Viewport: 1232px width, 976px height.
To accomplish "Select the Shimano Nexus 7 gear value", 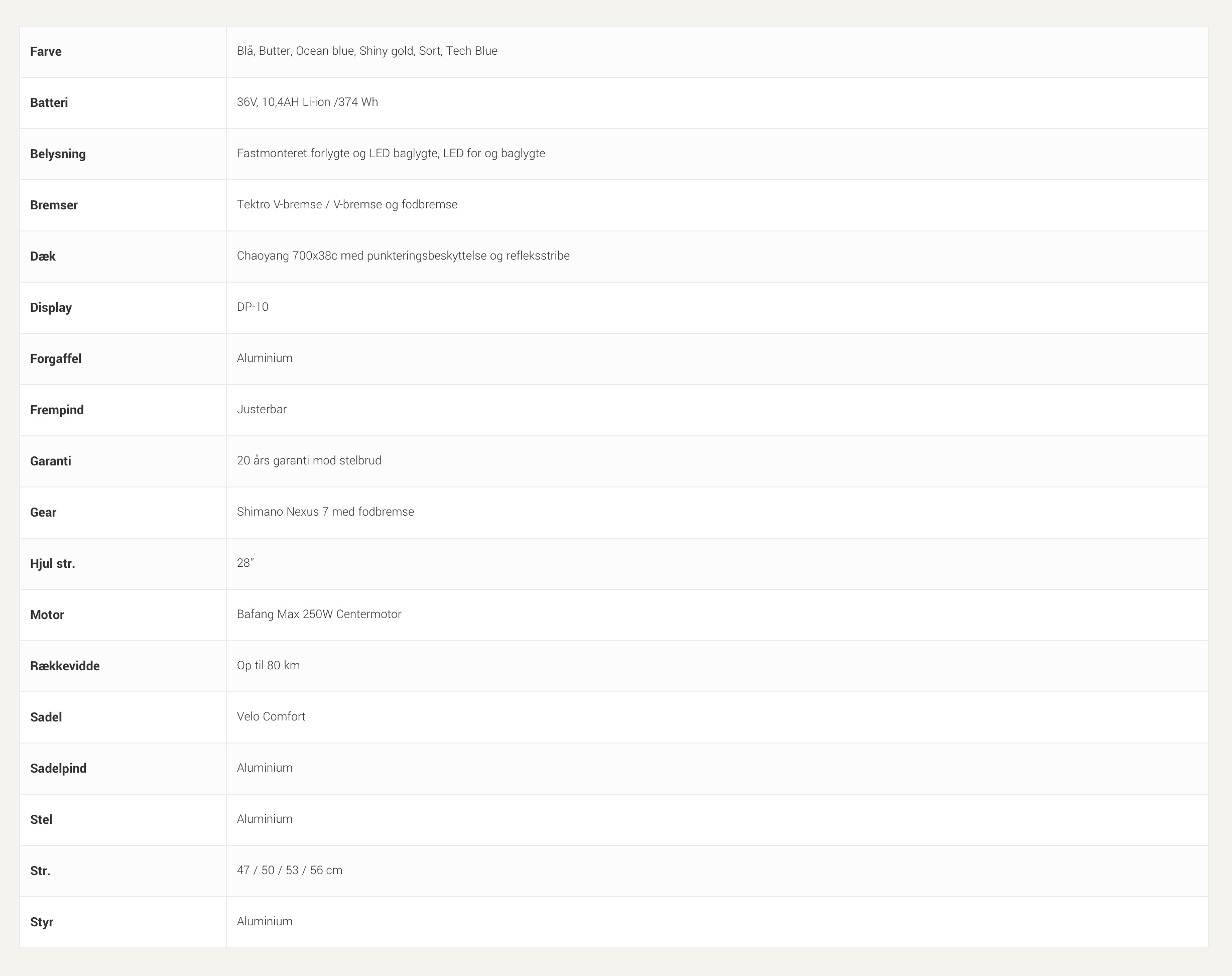I will pyautogui.click(x=325, y=512).
